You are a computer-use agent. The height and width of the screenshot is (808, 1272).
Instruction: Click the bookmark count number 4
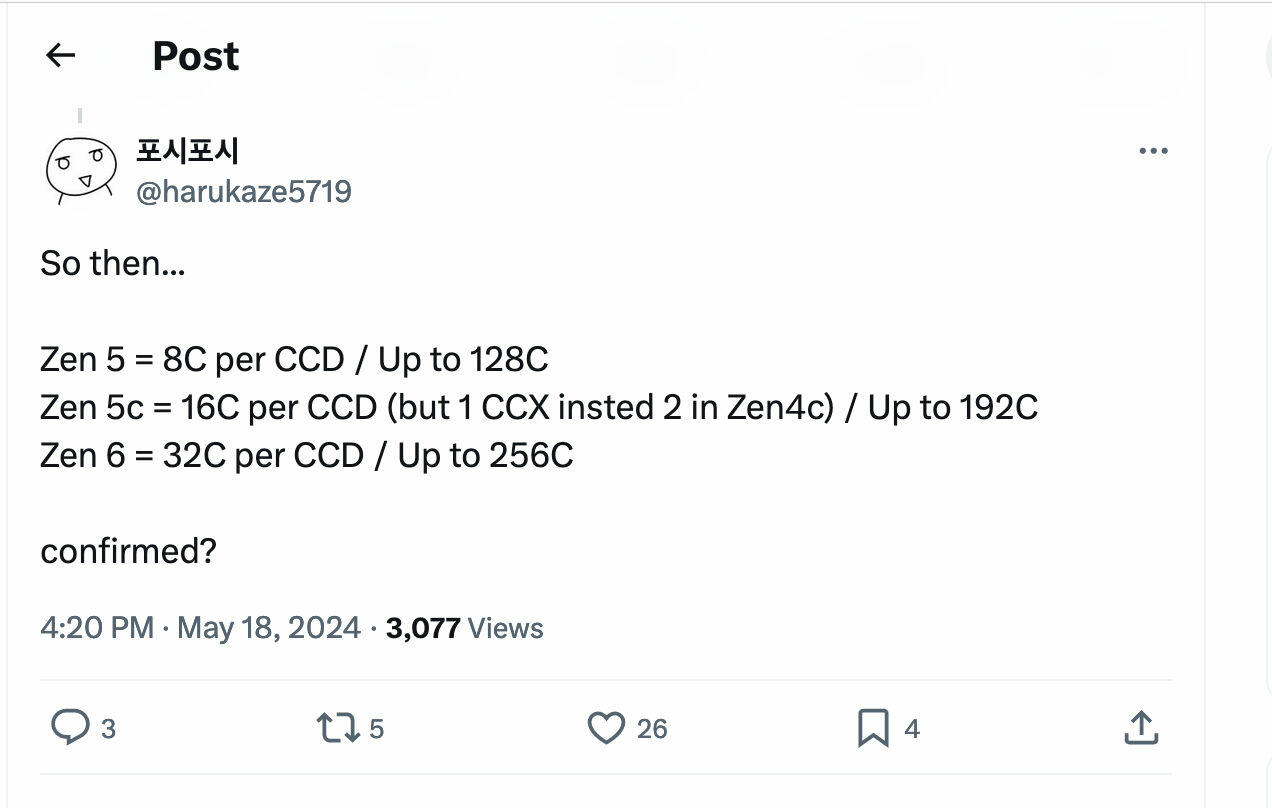coord(911,729)
